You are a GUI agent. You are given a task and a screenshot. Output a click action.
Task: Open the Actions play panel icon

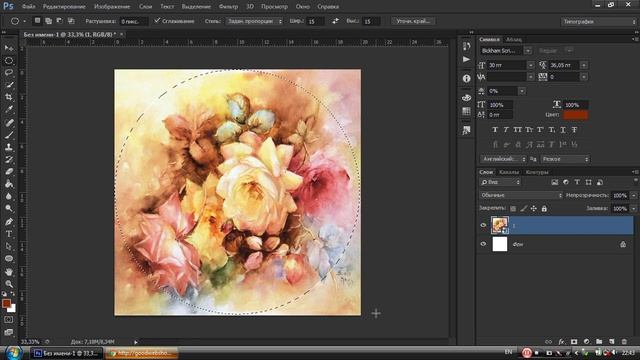467,60
